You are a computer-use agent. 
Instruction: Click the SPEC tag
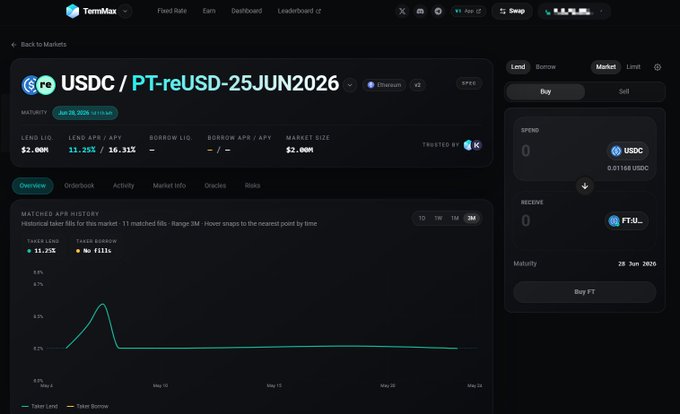tap(469, 83)
